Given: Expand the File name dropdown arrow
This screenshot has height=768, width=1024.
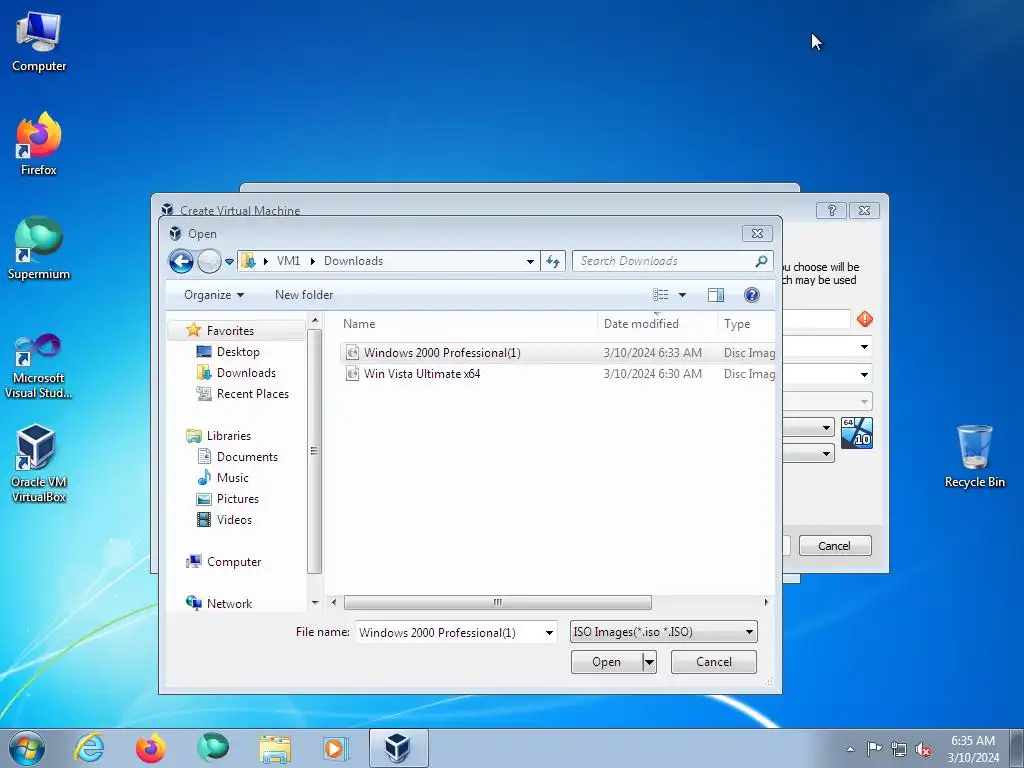Looking at the screenshot, I should click(549, 632).
